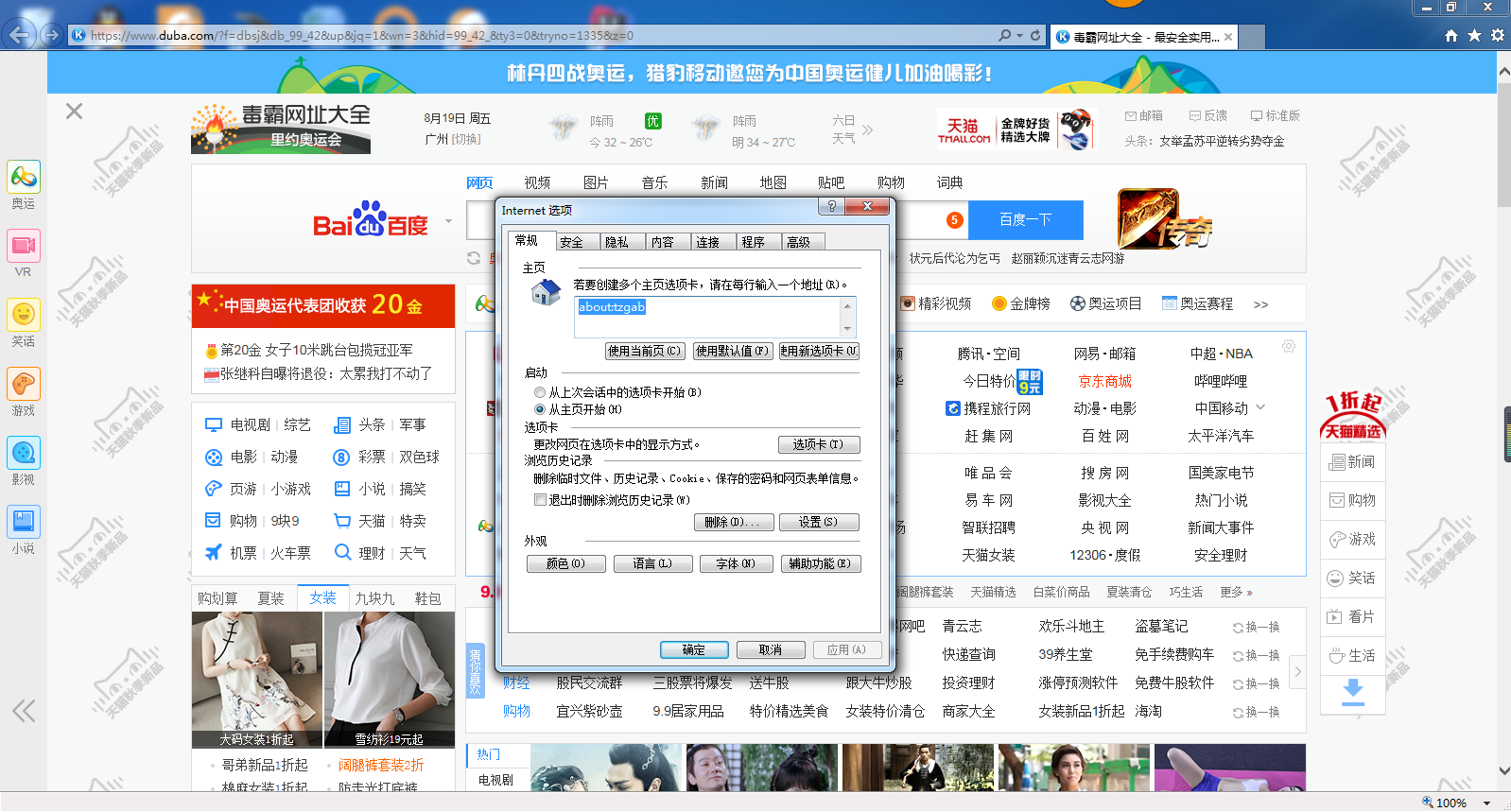Collapse sidebar with double-left arrow icon
The image size is (1511, 812).
24,711
